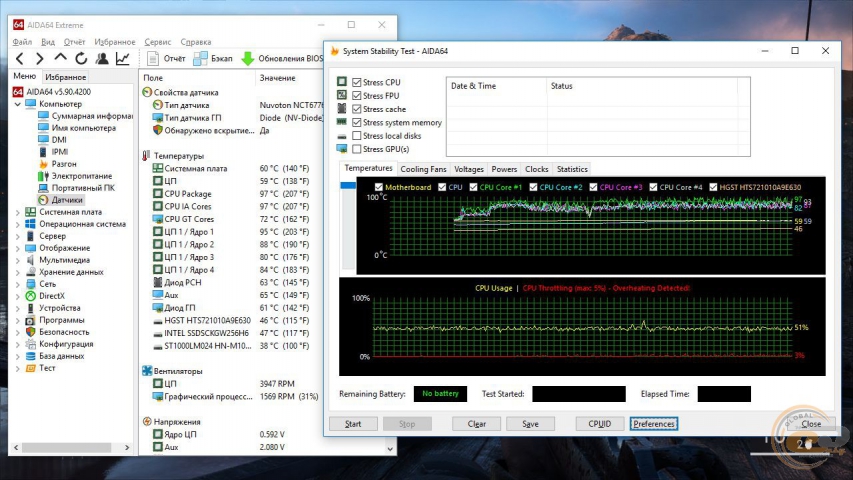853x480 pixels.
Task: Enable the Stress GPU(s) checkbox
Action: (x=357, y=149)
